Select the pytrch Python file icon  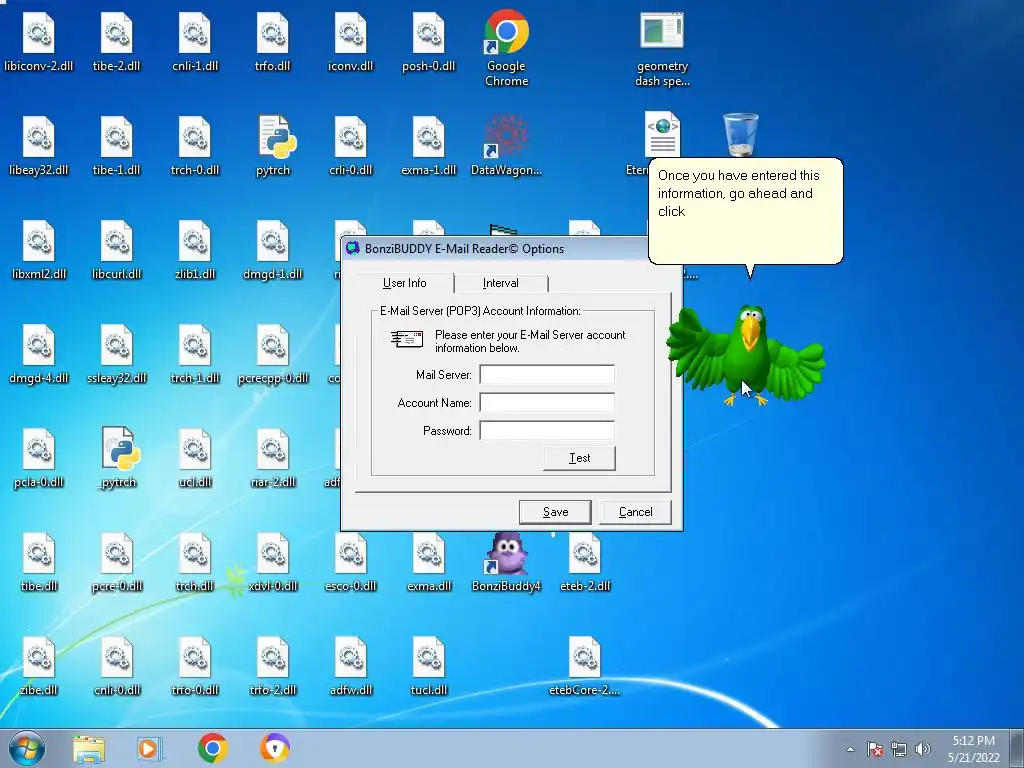point(273,145)
